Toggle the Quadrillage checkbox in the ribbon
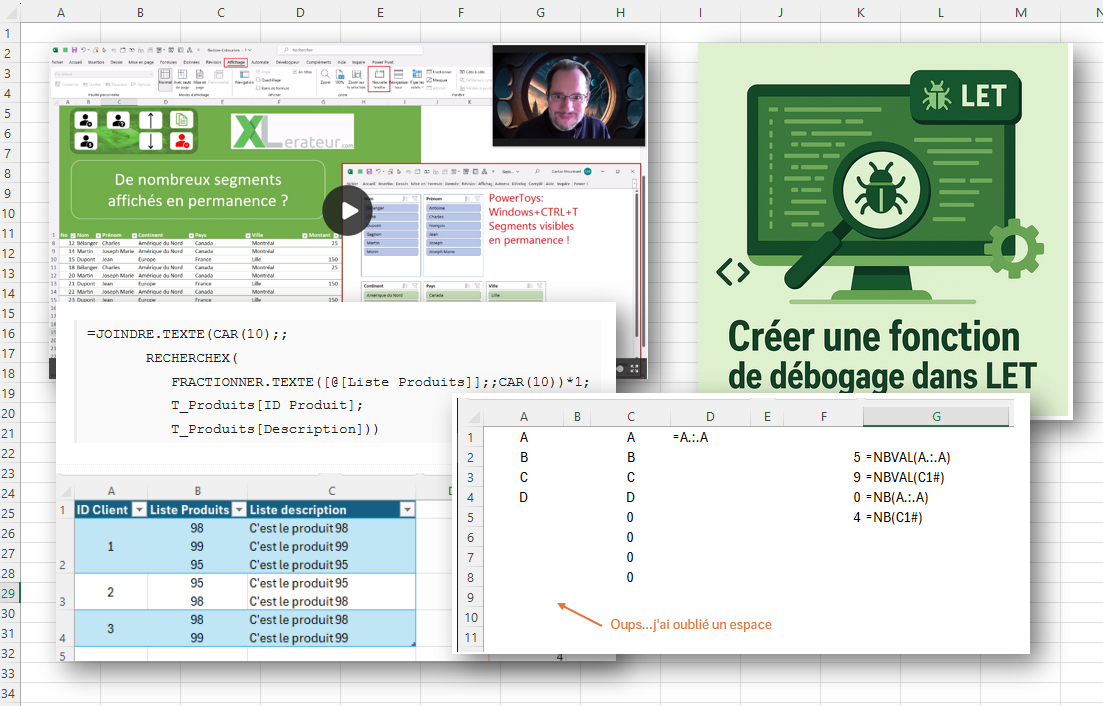 point(261,78)
